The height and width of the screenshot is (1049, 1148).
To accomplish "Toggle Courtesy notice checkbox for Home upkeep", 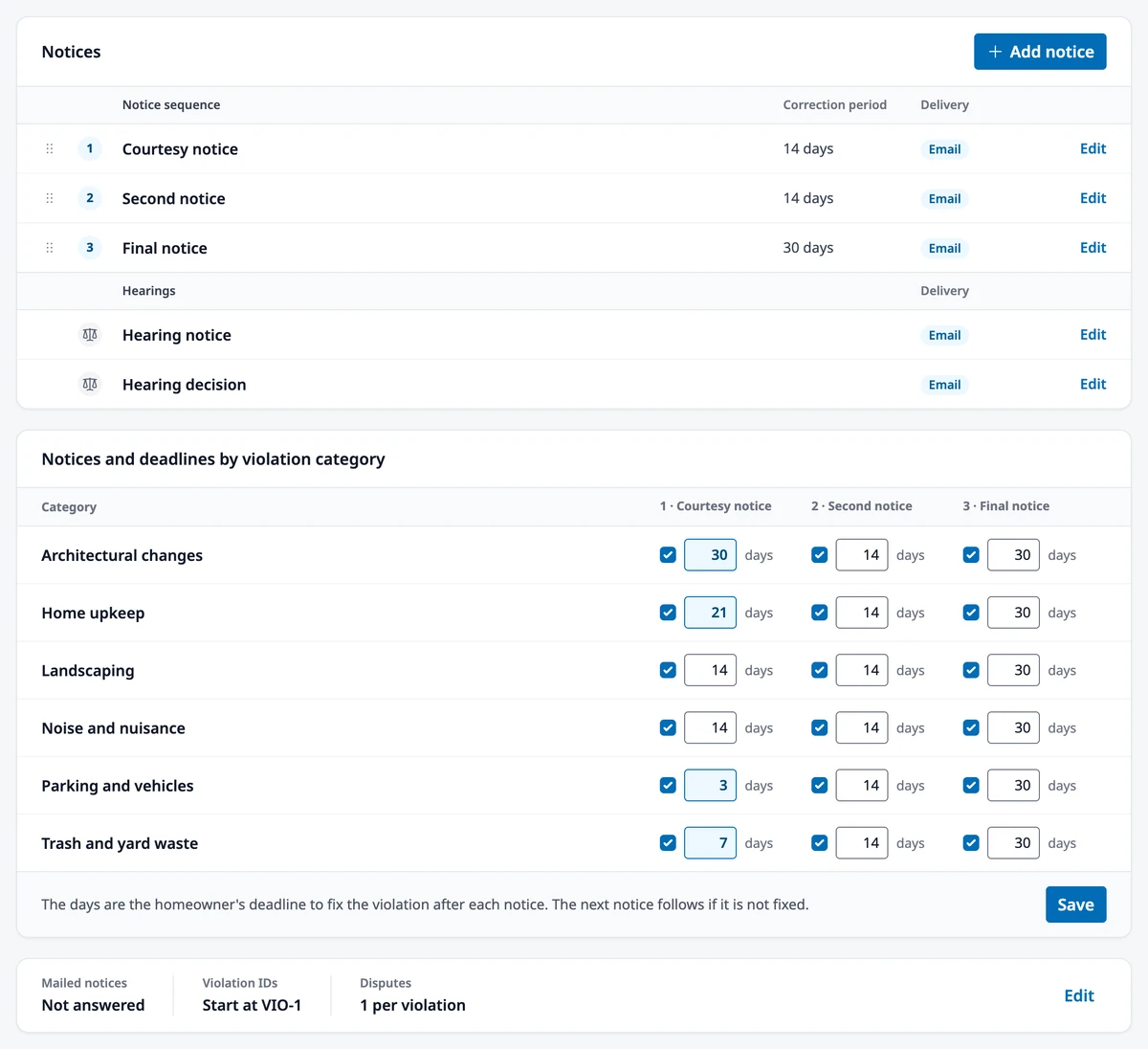I will [668, 613].
